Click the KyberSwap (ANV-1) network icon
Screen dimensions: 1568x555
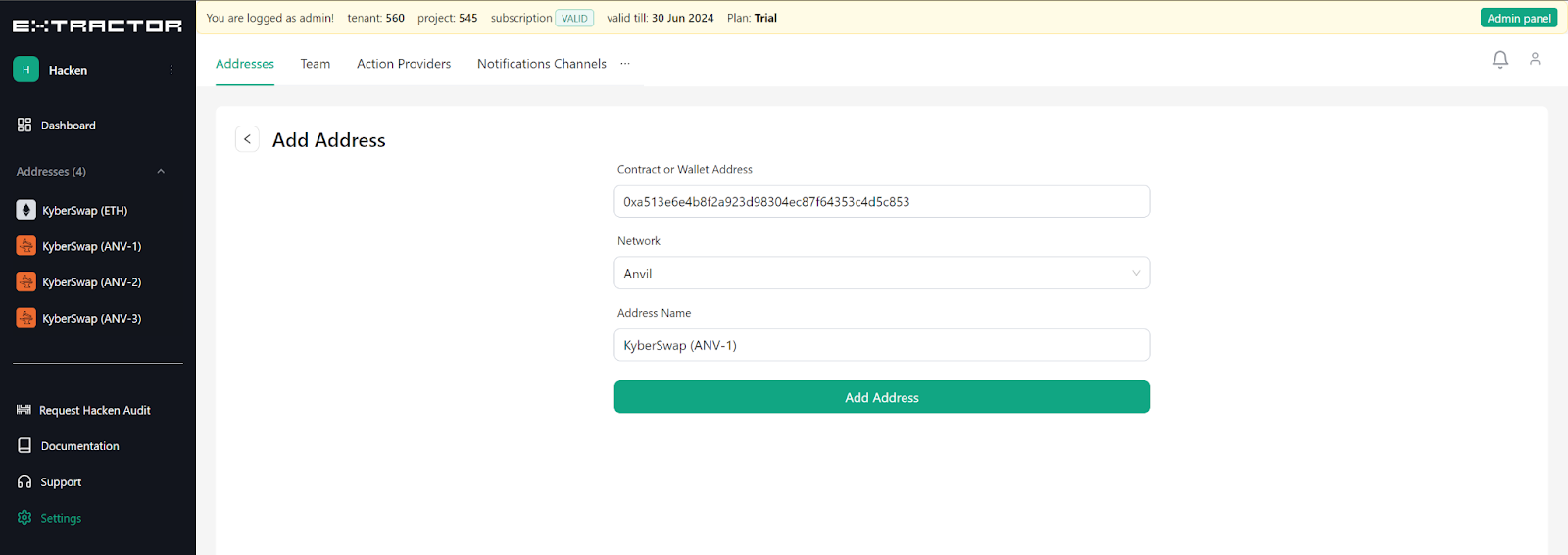(26, 246)
